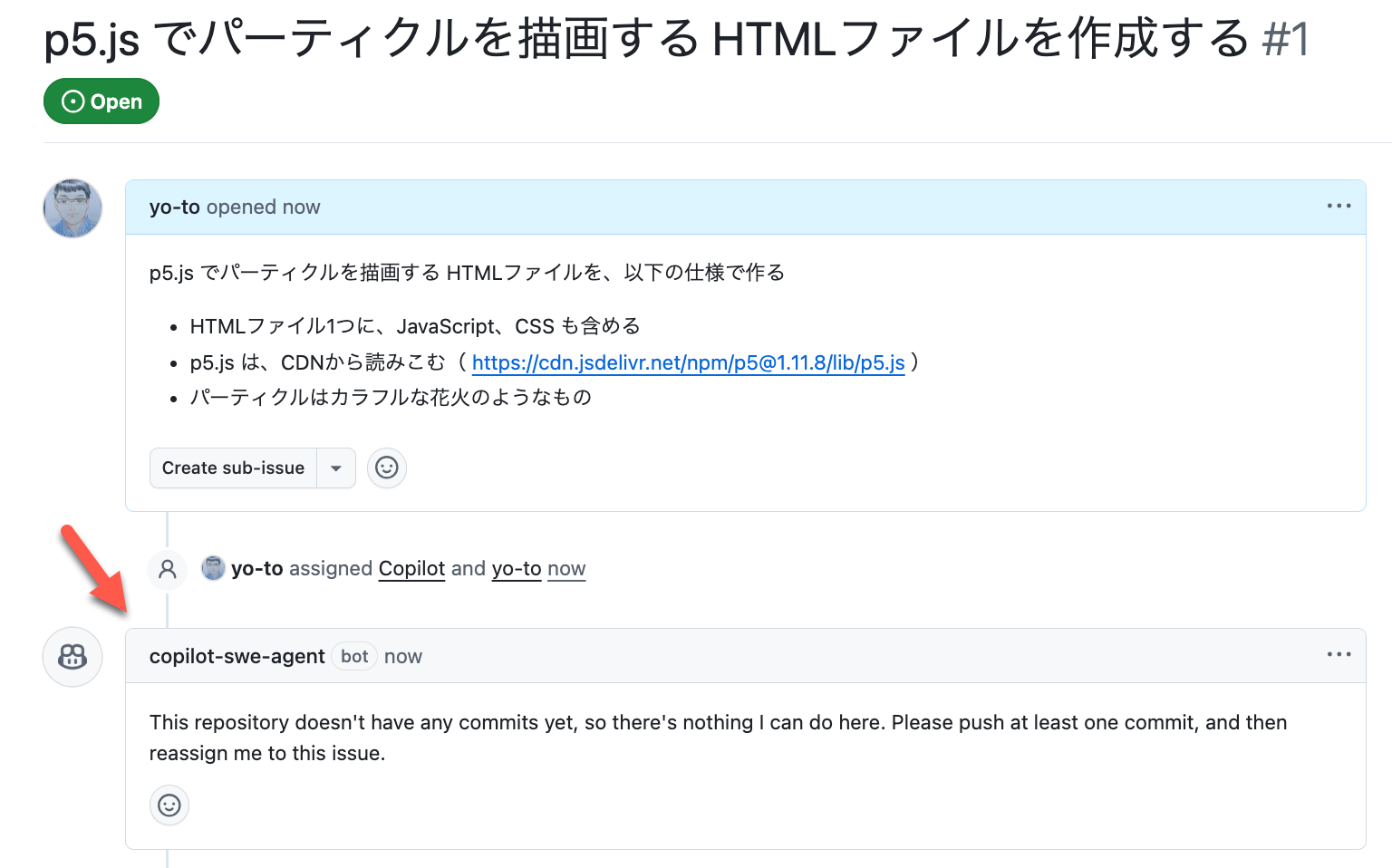
Task: Click yo-to's large profile avatar
Action: [72, 208]
